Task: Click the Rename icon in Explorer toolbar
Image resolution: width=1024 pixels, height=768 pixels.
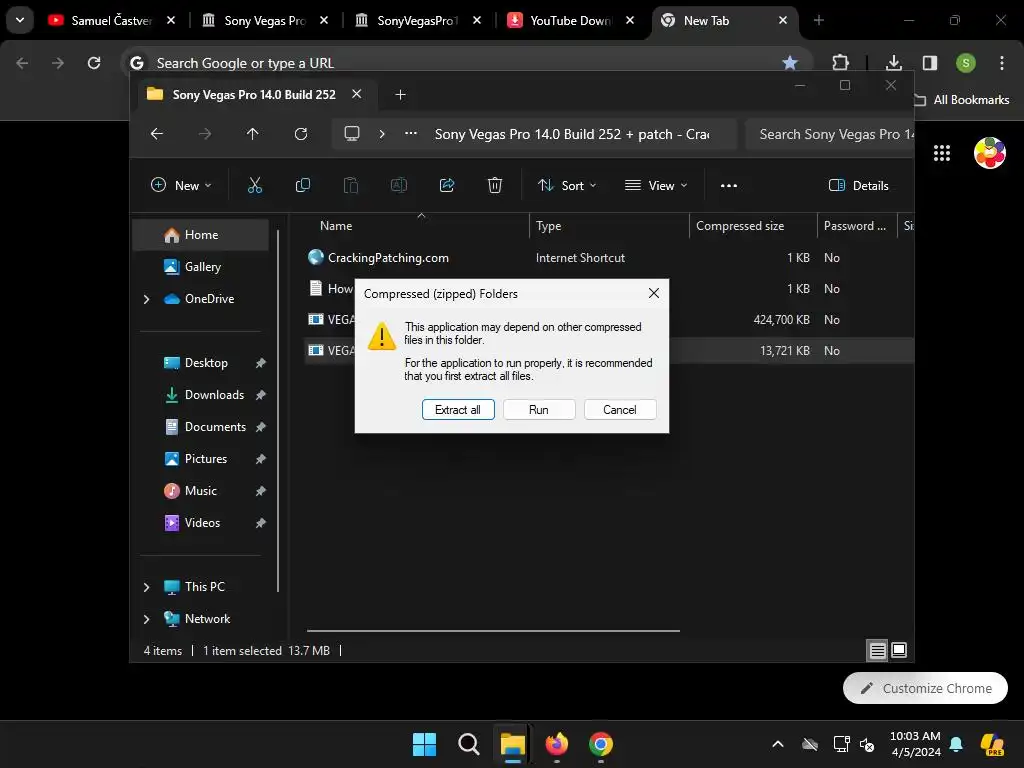Action: [x=399, y=185]
